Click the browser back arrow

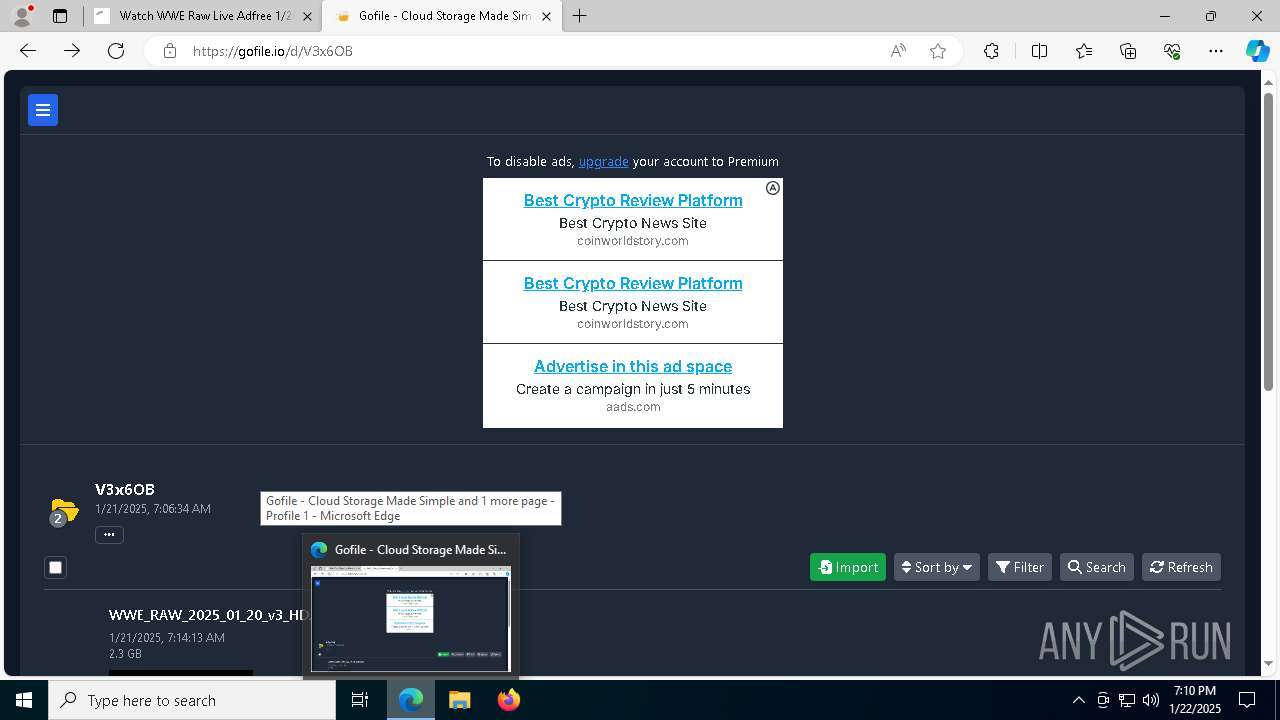(x=28, y=51)
